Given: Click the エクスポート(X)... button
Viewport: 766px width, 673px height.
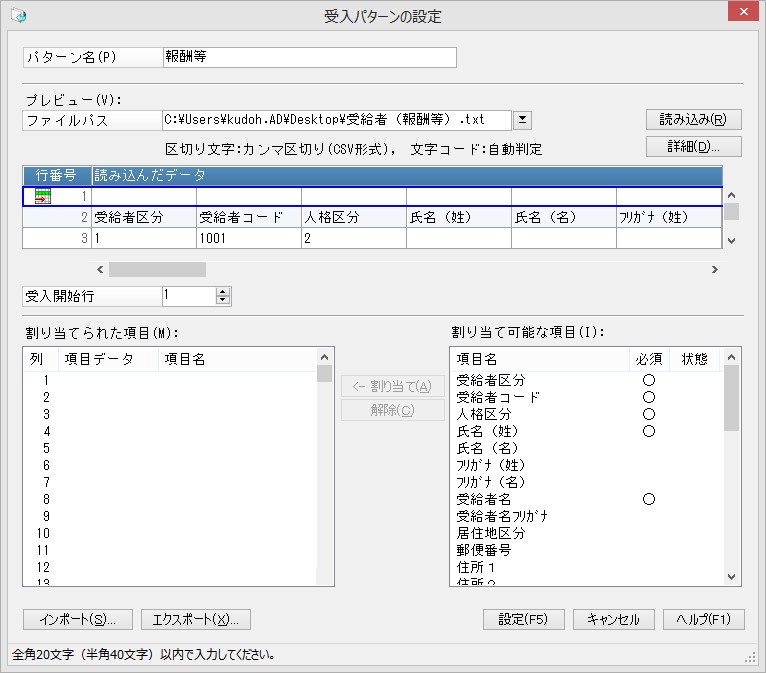Looking at the screenshot, I should [x=196, y=620].
